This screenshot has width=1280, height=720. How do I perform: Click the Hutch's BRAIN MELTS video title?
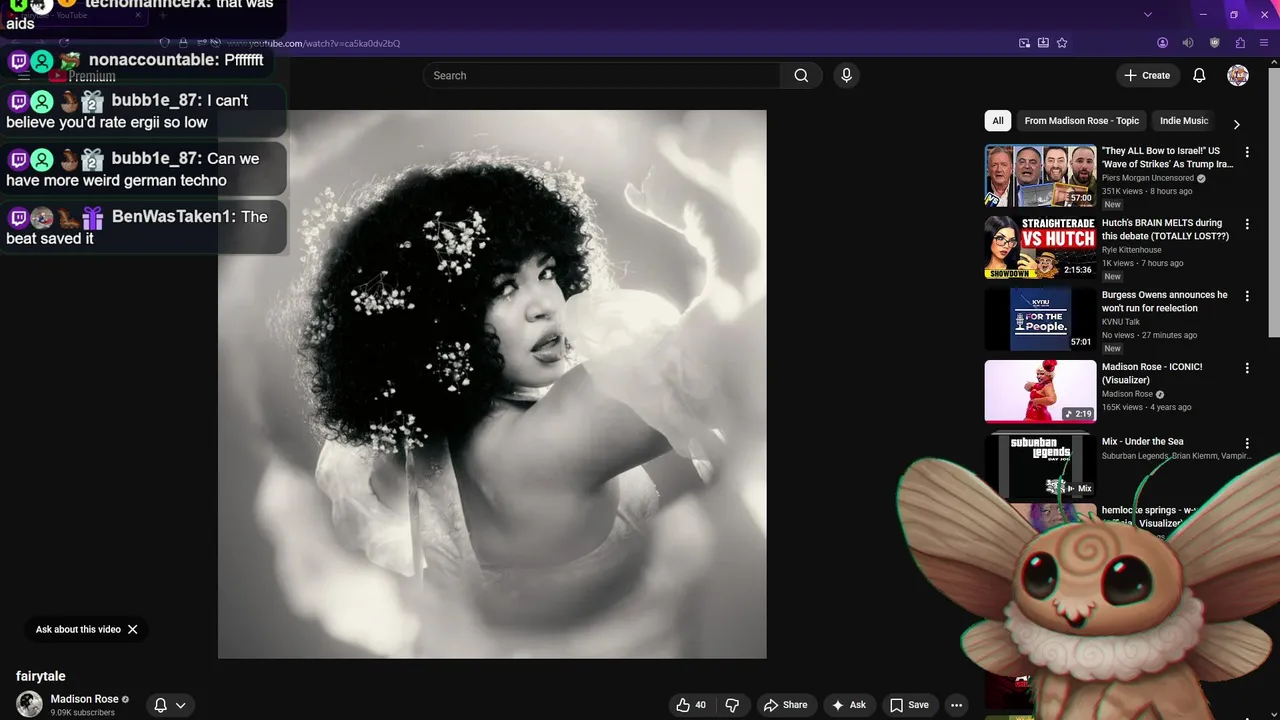1165,230
